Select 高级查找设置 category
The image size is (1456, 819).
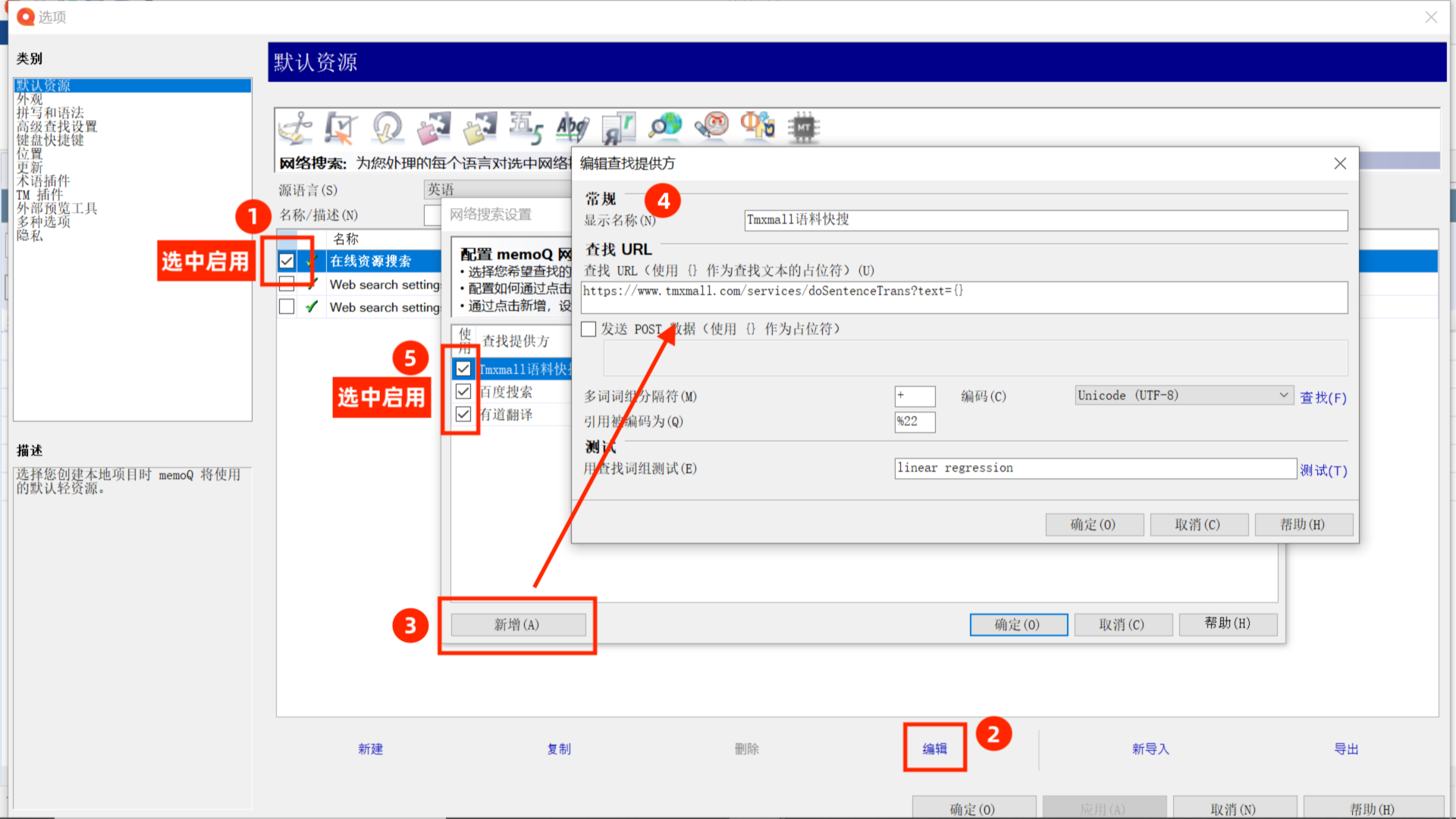(x=57, y=127)
